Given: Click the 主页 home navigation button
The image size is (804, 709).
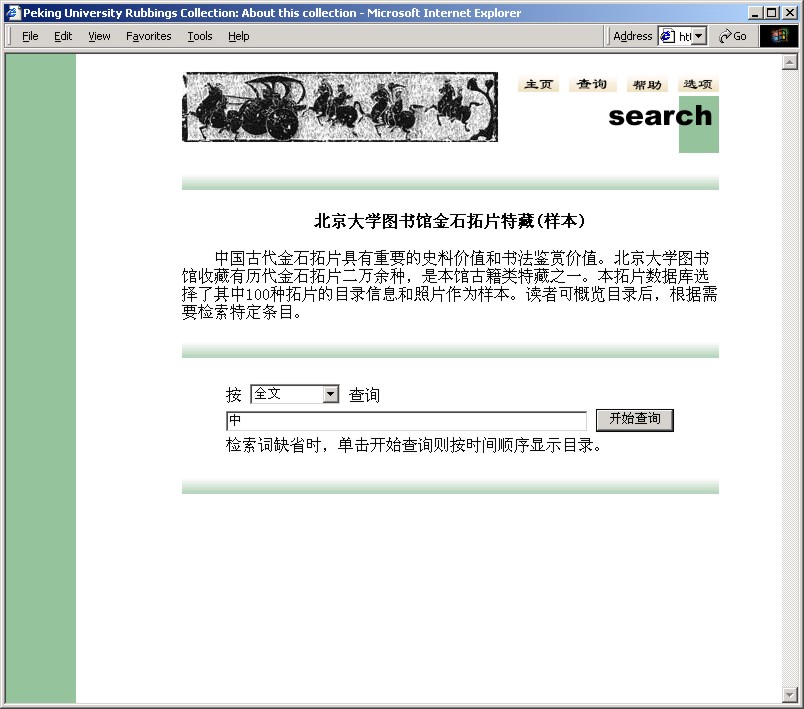Looking at the screenshot, I should [538, 84].
